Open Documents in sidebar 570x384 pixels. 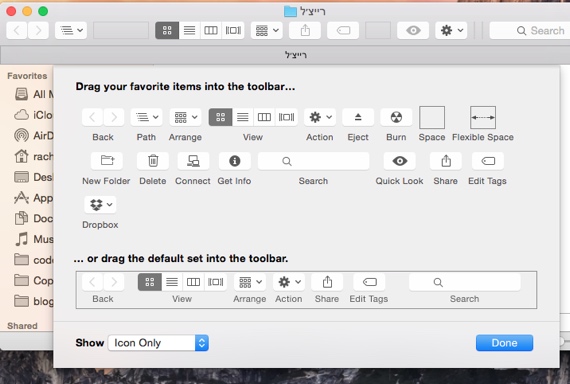tap(33, 218)
